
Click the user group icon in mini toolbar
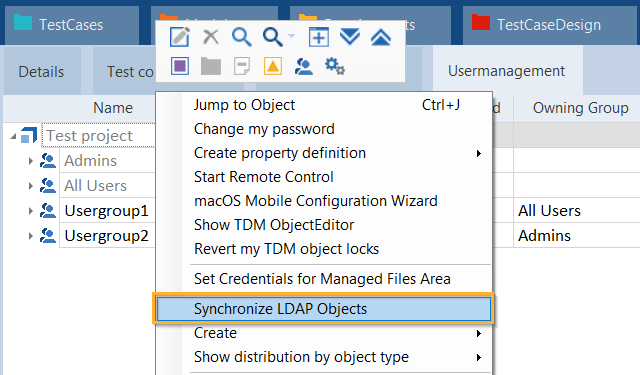click(304, 66)
